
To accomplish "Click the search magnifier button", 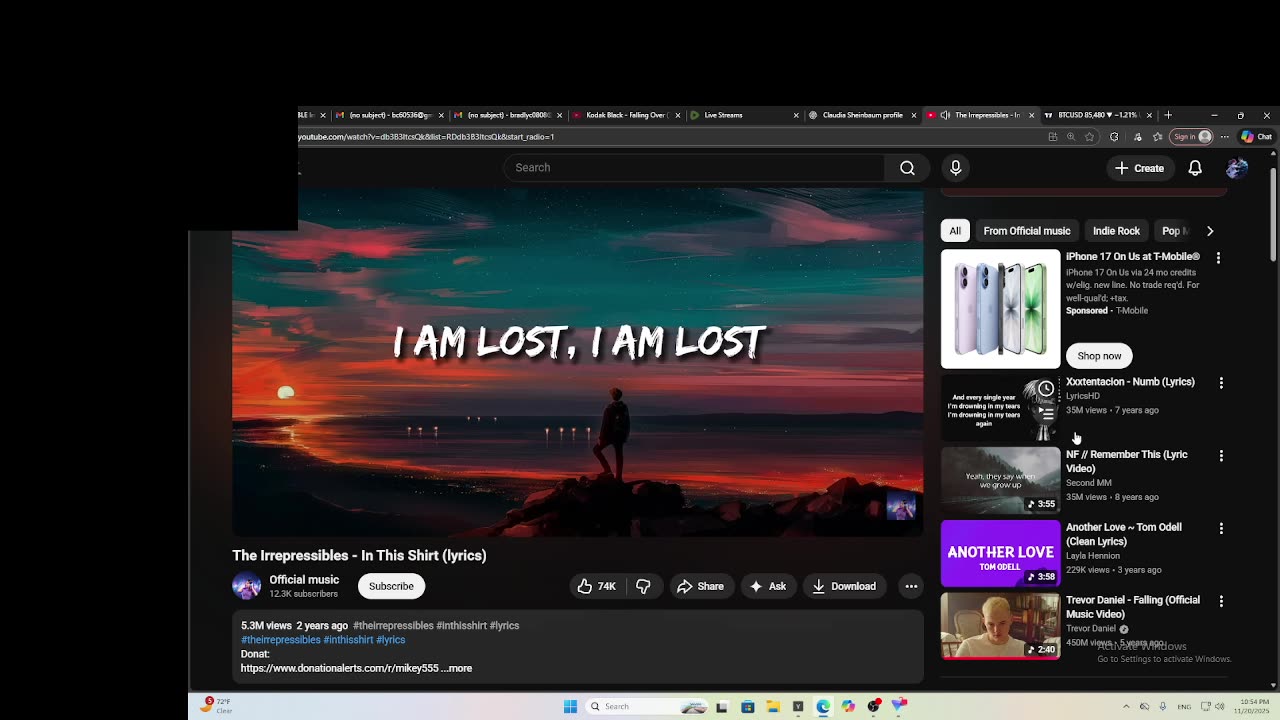I will tap(907, 168).
